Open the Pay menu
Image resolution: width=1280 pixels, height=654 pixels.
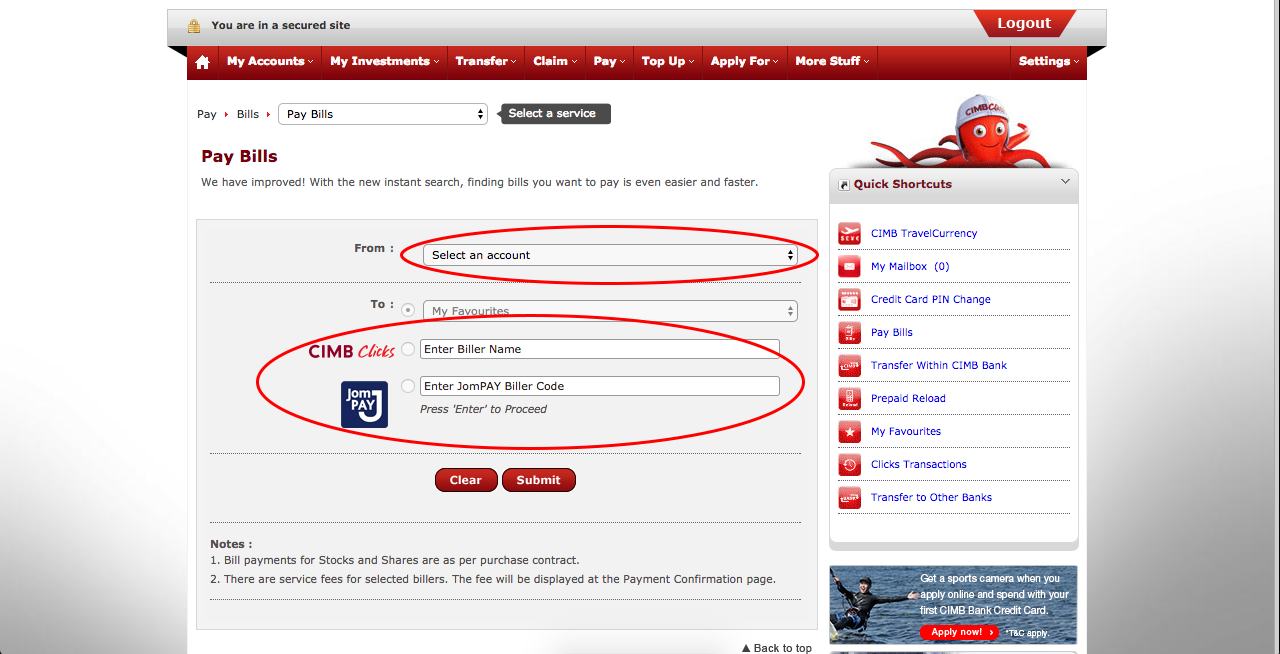point(609,61)
